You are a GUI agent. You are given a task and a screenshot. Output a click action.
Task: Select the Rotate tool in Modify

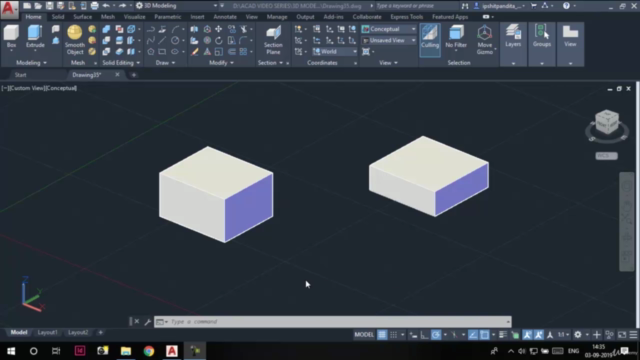tap(219, 40)
